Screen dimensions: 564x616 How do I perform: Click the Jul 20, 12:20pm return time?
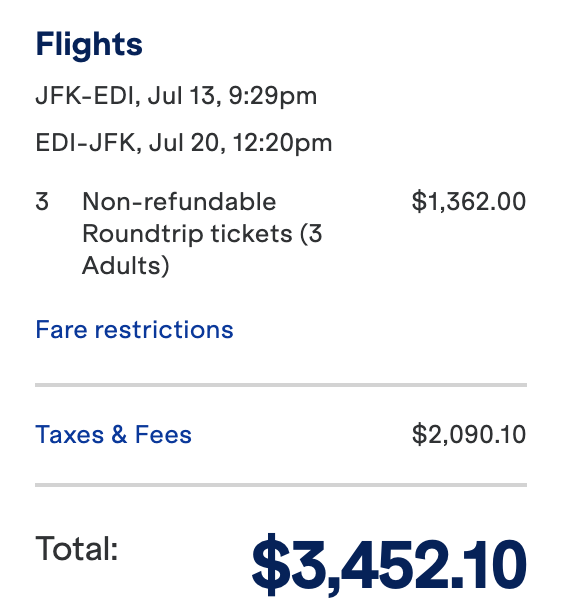click(240, 143)
